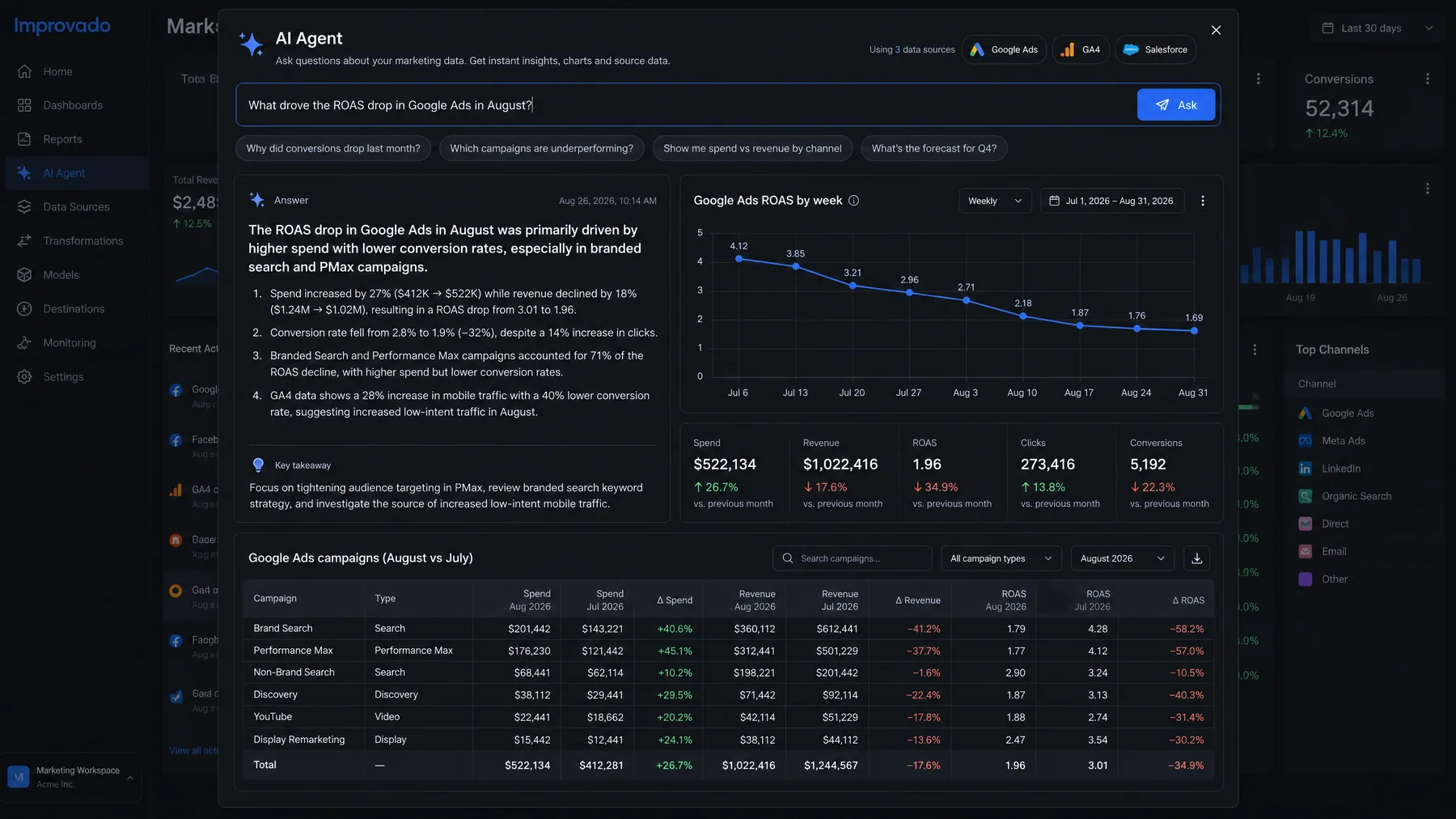
Task: Choose 'What's the forecast for Q4?' suggestion
Action: (934, 148)
